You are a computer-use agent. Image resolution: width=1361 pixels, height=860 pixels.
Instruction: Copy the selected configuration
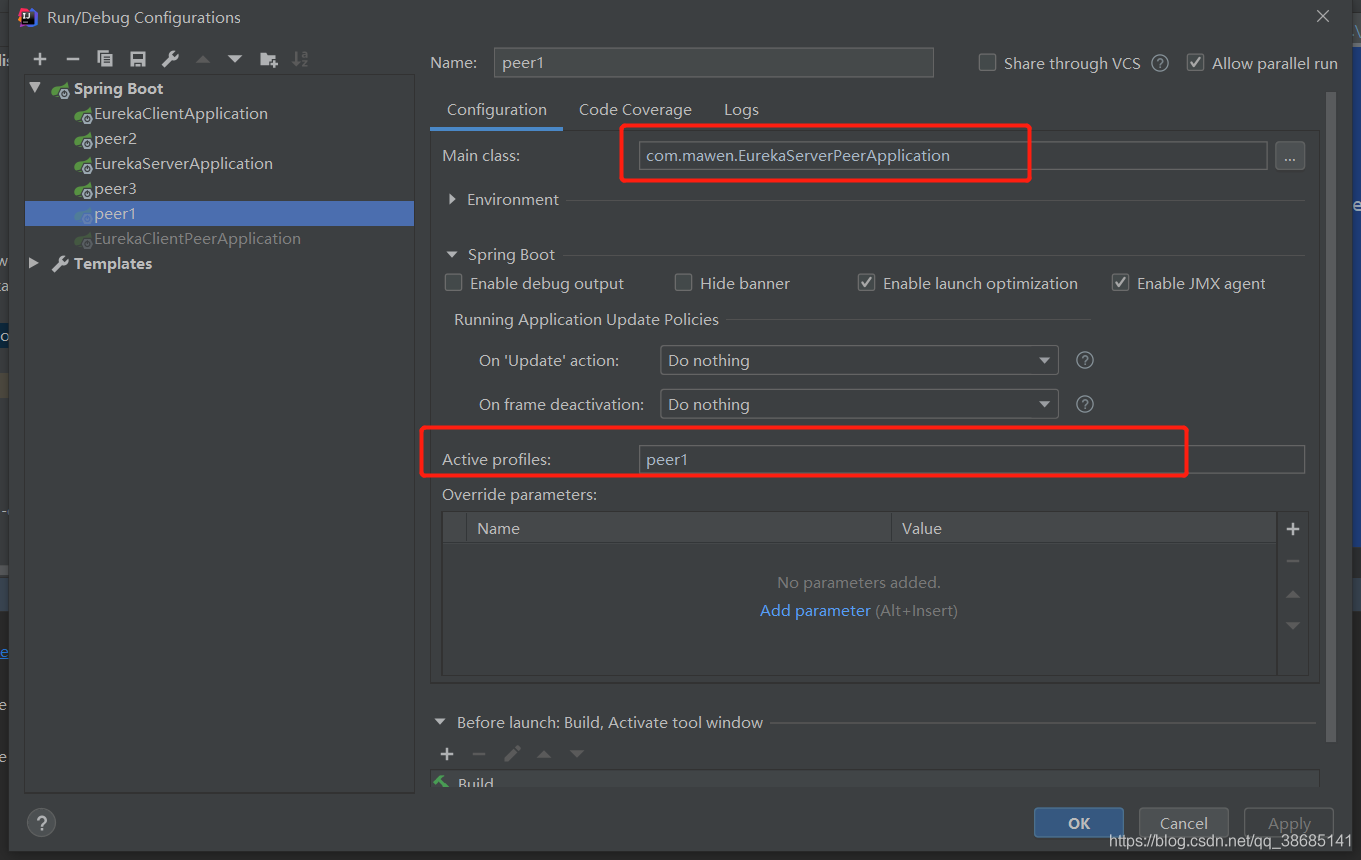[104, 59]
